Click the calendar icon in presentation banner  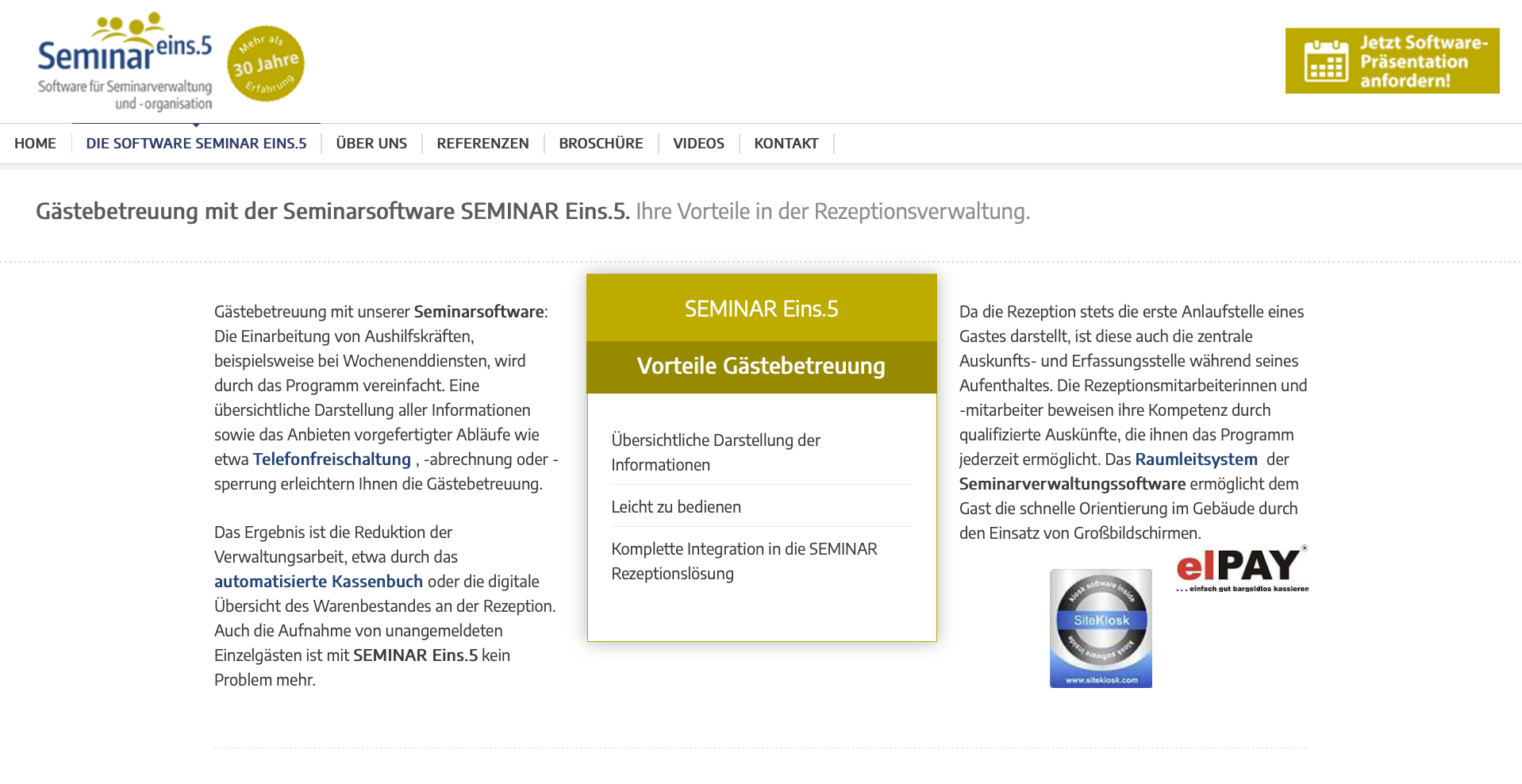pyautogui.click(x=1326, y=61)
